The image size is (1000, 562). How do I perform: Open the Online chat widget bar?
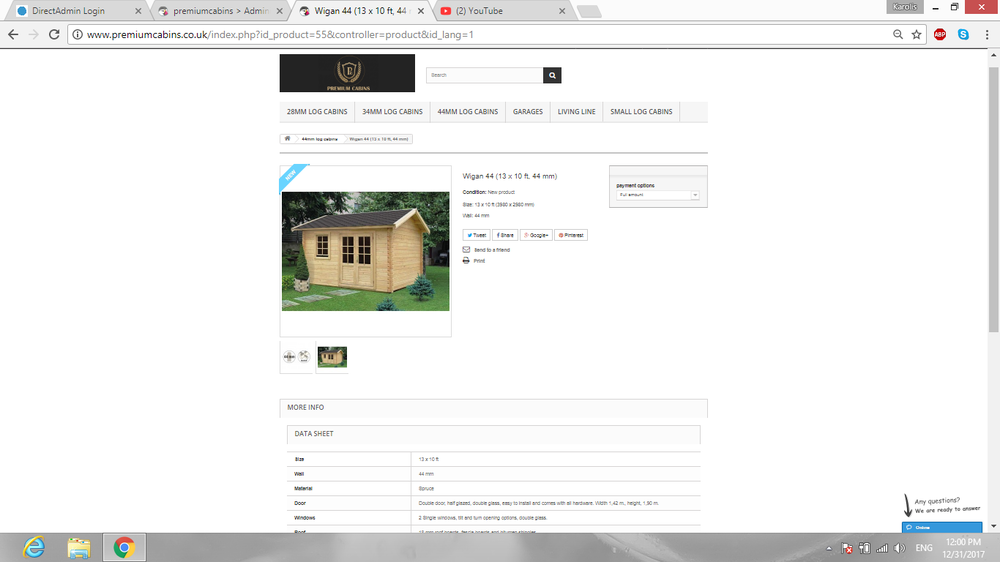[942, 528]
